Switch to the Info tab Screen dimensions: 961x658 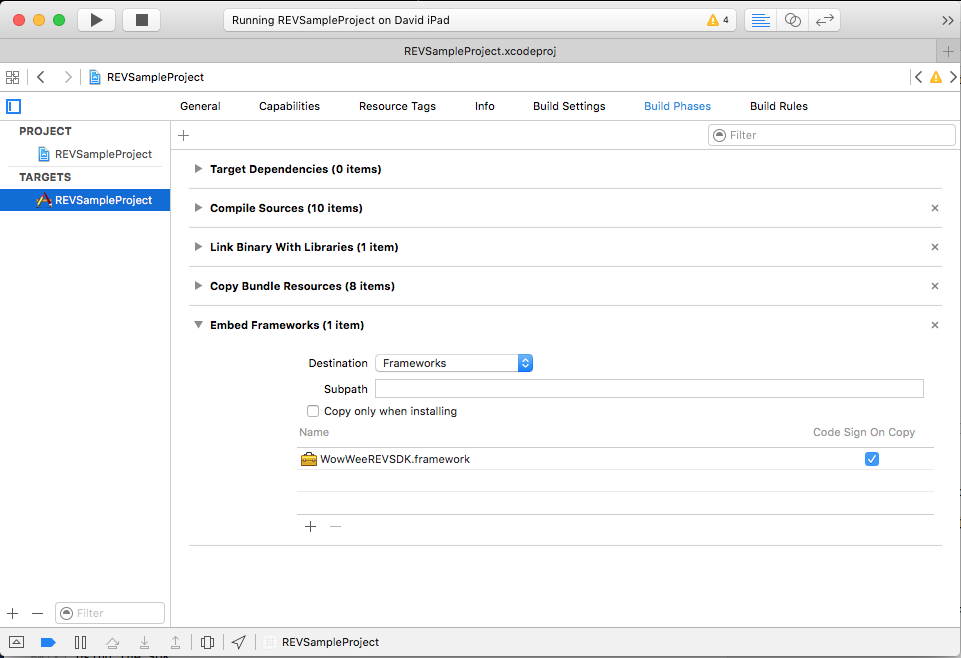[484, 107]
